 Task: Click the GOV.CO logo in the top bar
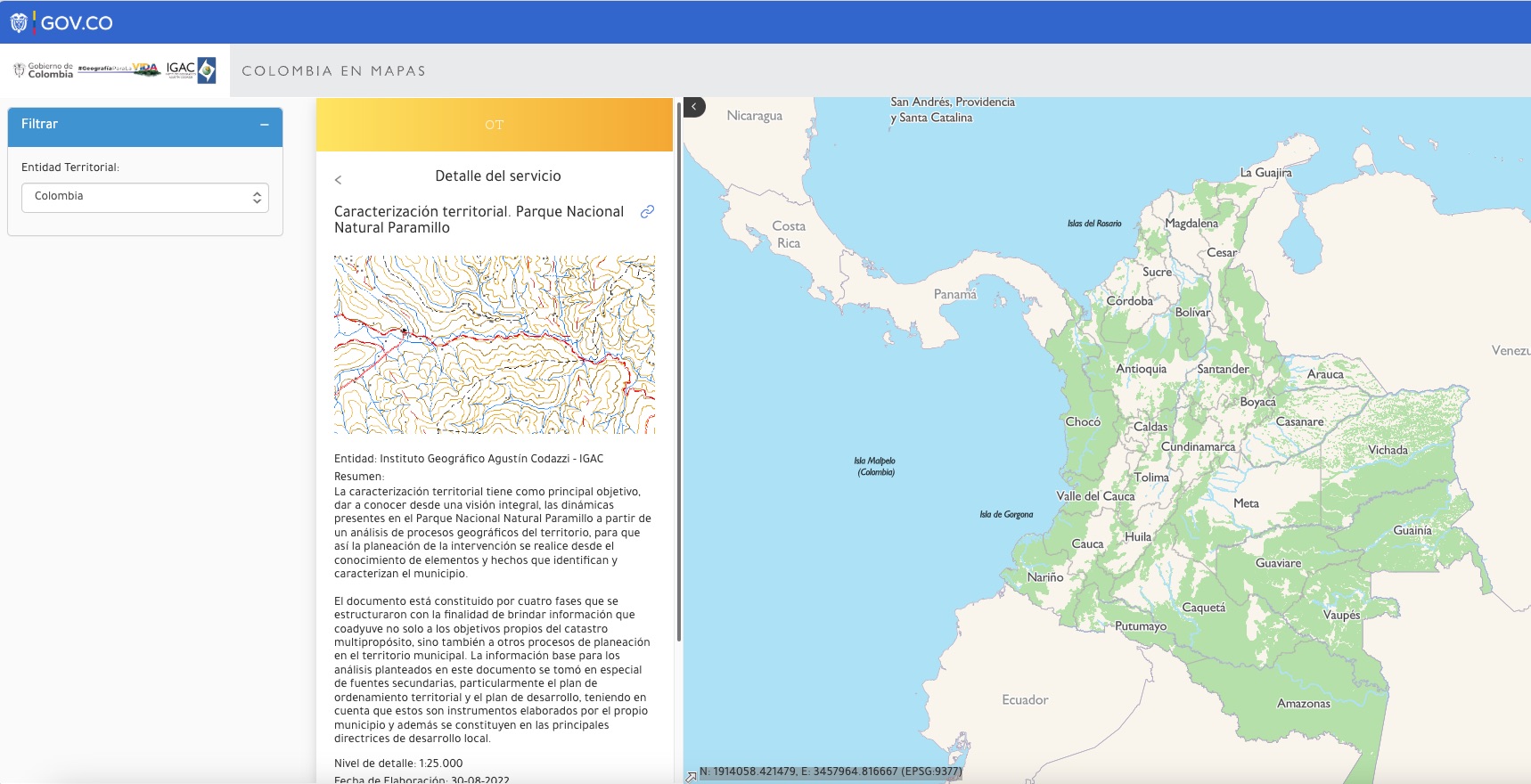61,22
